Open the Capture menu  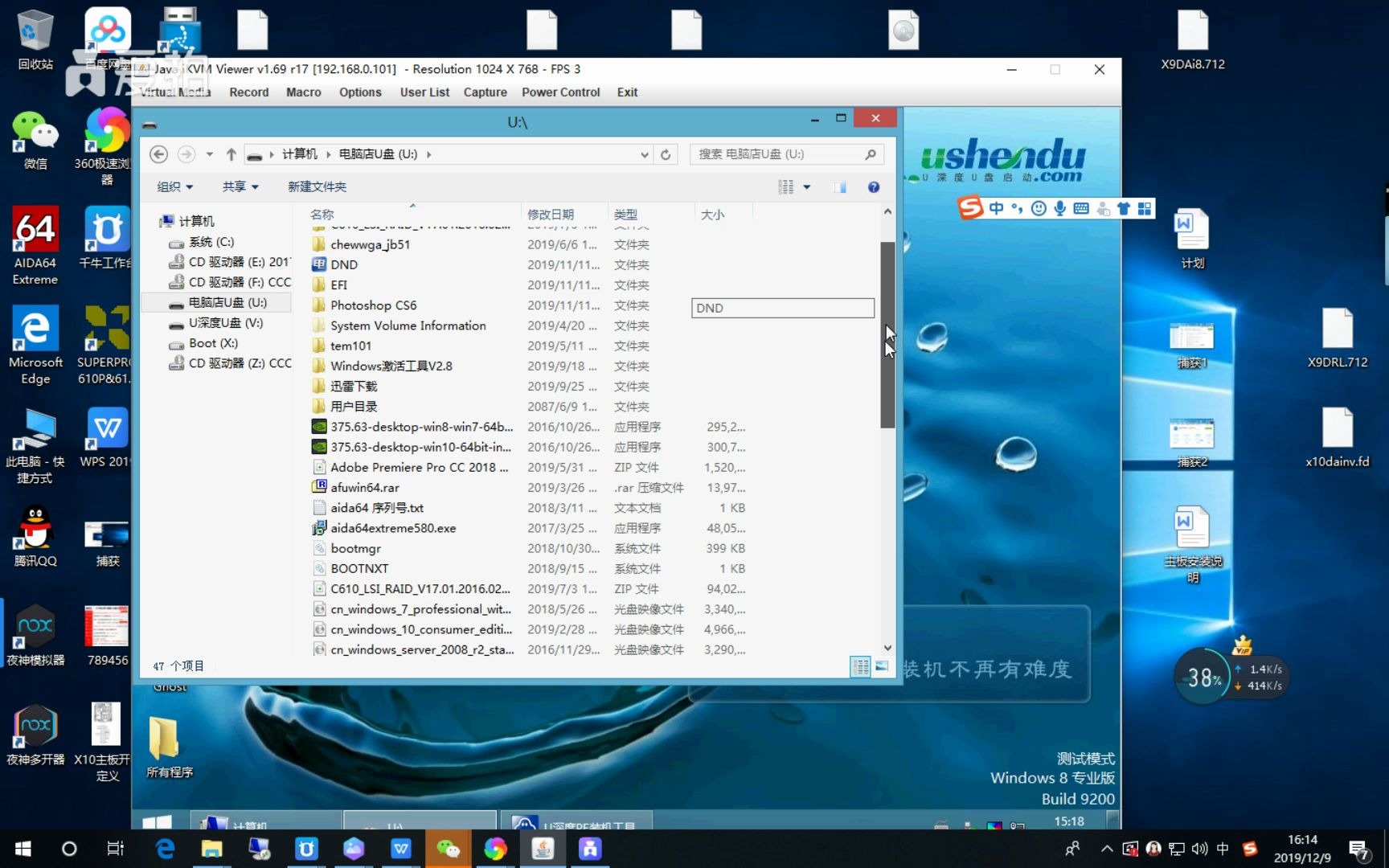click(x=486, y=92)
